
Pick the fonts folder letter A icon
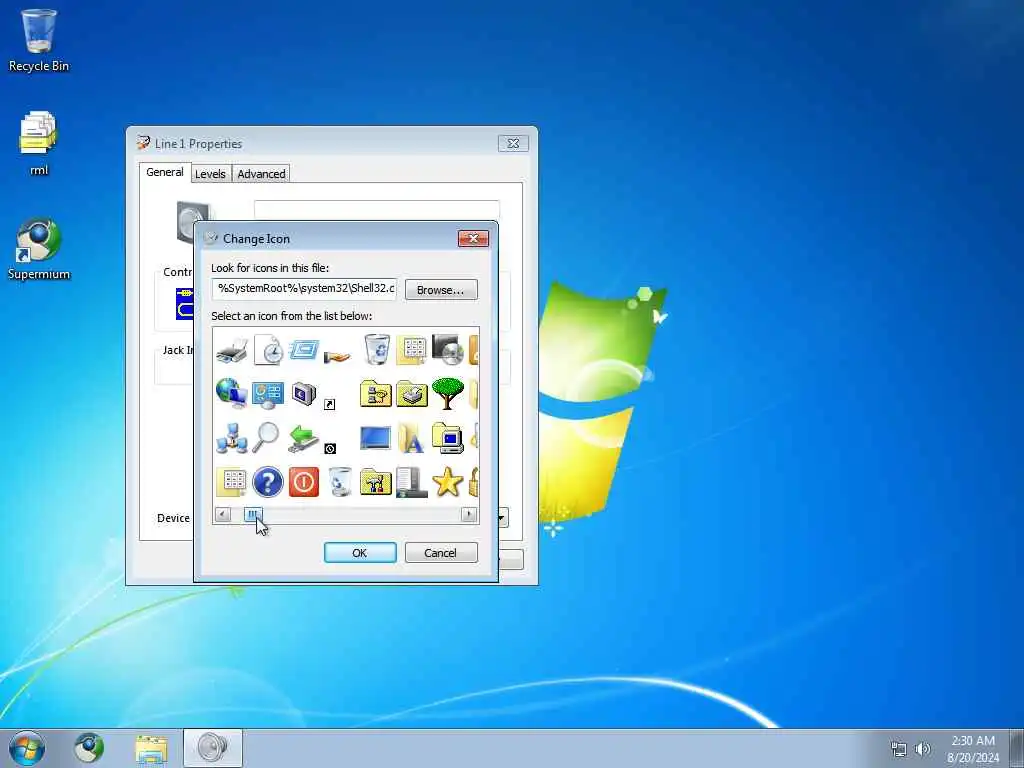[411, 438]
